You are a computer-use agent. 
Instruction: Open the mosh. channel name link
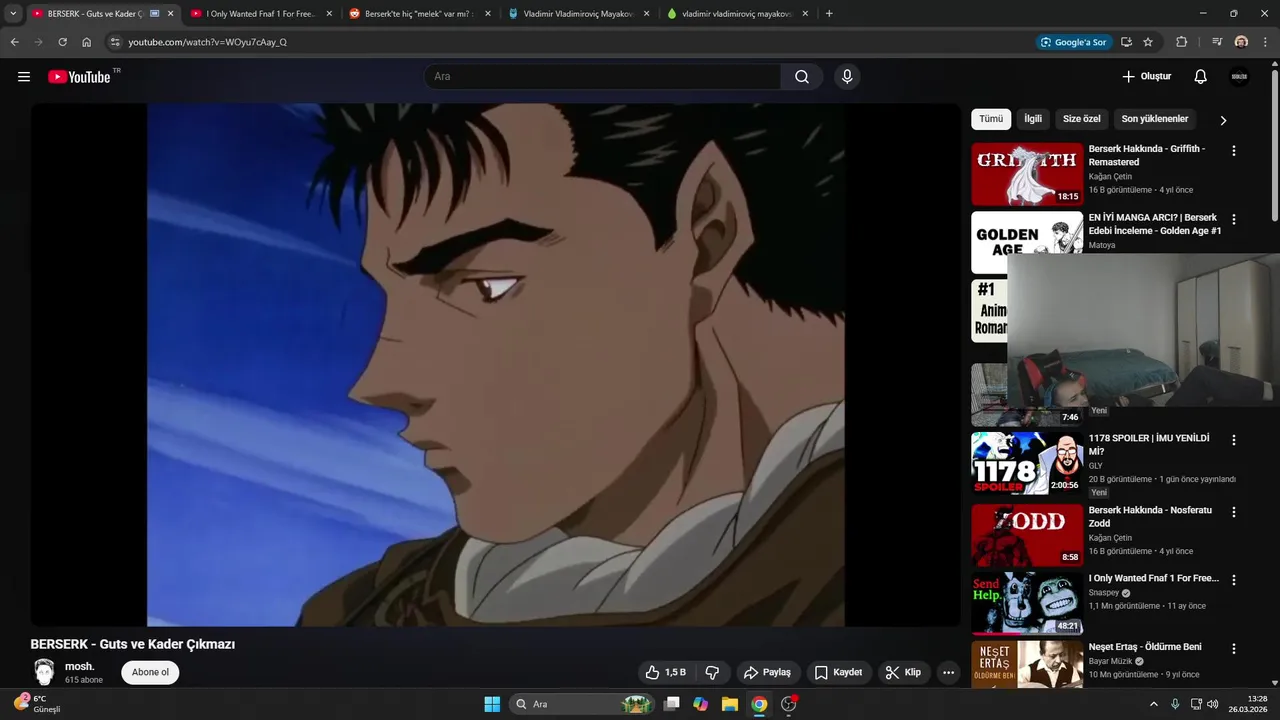(x=80, y=667)
